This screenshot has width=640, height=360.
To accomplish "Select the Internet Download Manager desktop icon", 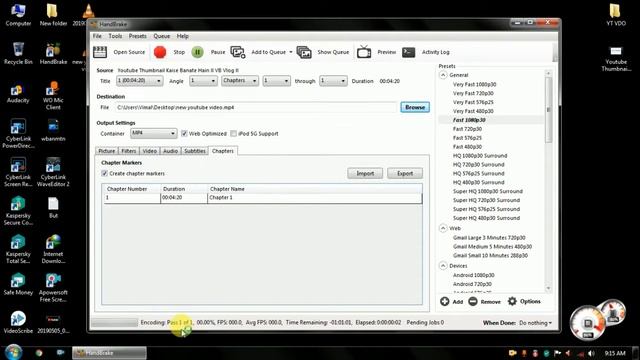I will [x=53, y=249].
